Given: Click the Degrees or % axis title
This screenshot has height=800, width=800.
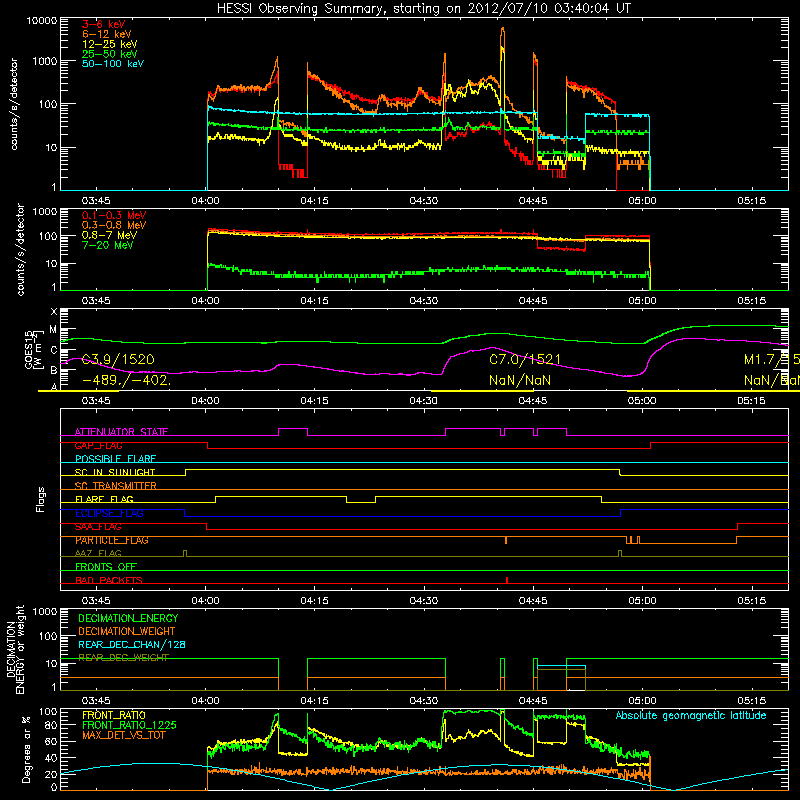Looking at the screenshot, I should [26, 749].
